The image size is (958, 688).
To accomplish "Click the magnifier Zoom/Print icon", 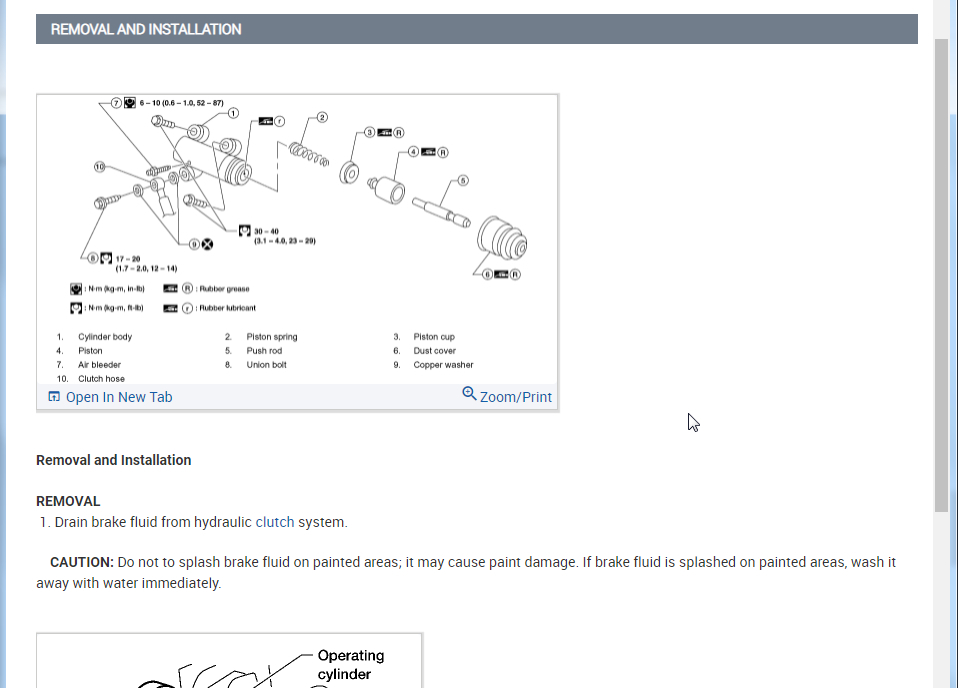I will (x=469, y=393).
